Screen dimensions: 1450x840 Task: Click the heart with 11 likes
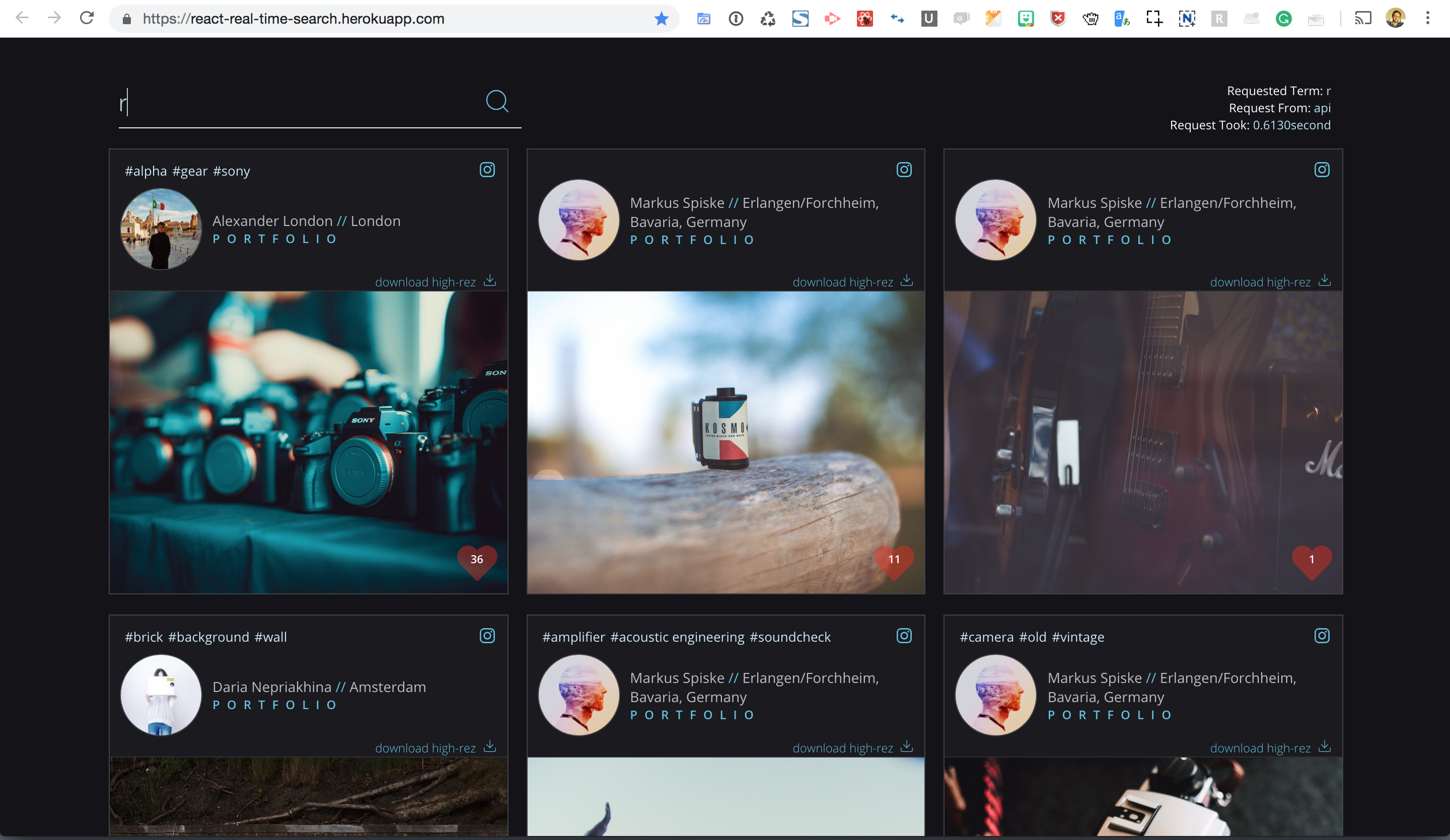(894, 560)
